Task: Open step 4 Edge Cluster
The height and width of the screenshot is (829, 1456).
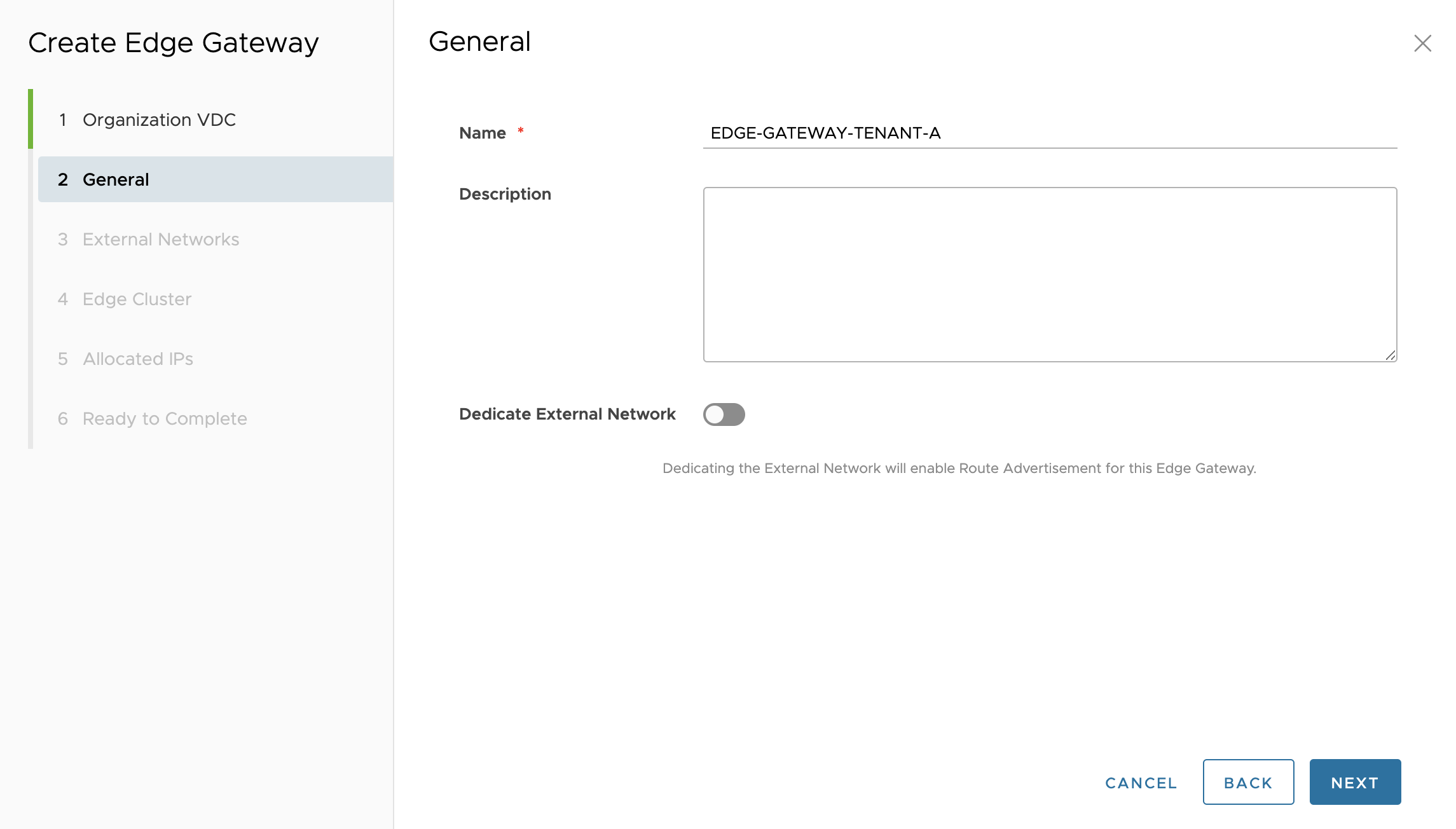Action: 137,299
